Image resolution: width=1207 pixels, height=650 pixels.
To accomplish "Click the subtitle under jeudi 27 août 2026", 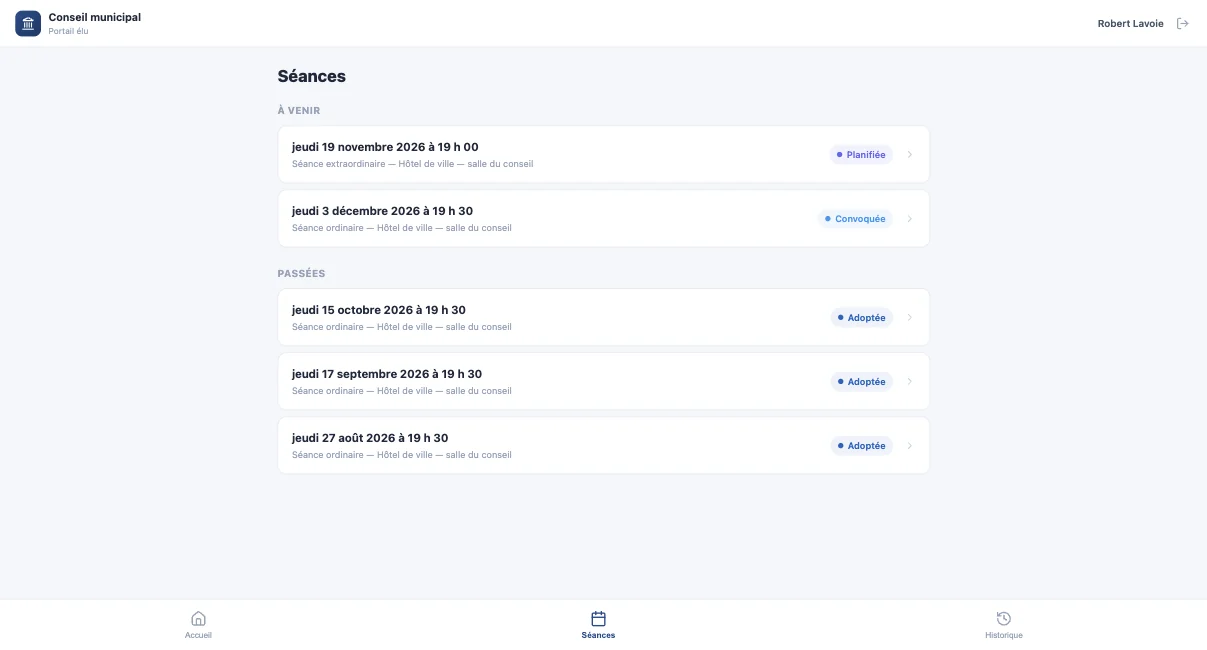I will click(x=402, y=455).
